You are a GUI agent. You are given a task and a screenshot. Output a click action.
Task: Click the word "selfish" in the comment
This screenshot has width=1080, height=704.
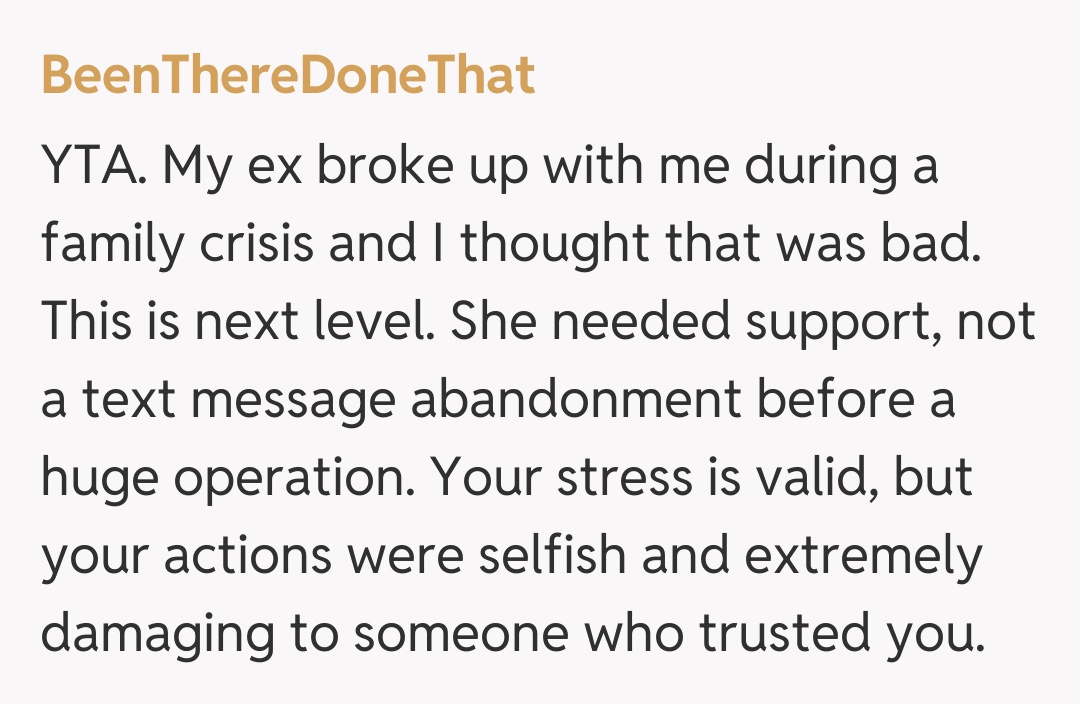(553, 556)
